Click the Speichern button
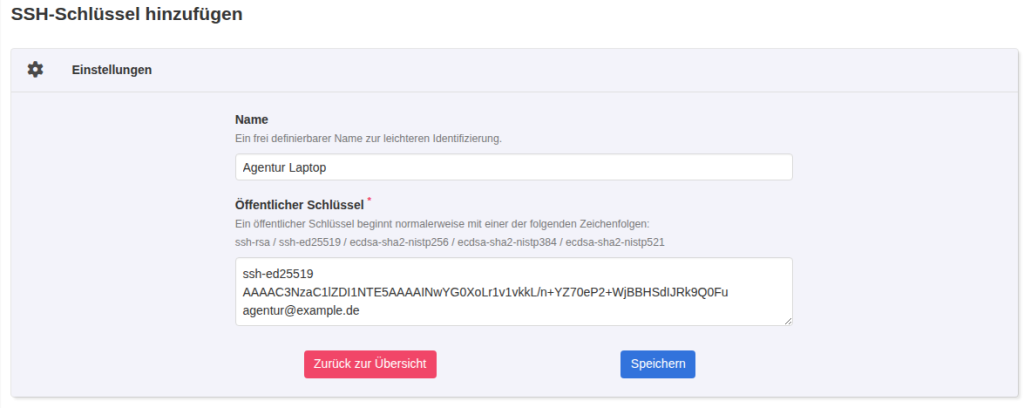The height and width of the screenshot is (408, 1024). point(658,364)
